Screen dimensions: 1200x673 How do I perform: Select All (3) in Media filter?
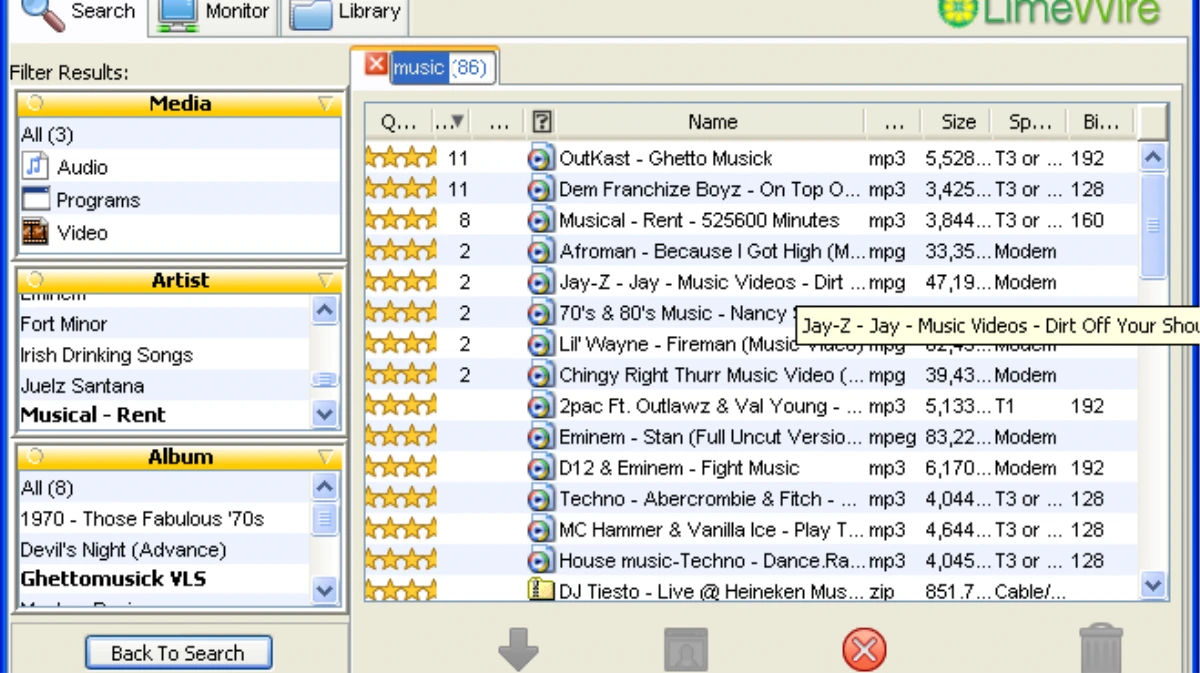pos(48,135)
